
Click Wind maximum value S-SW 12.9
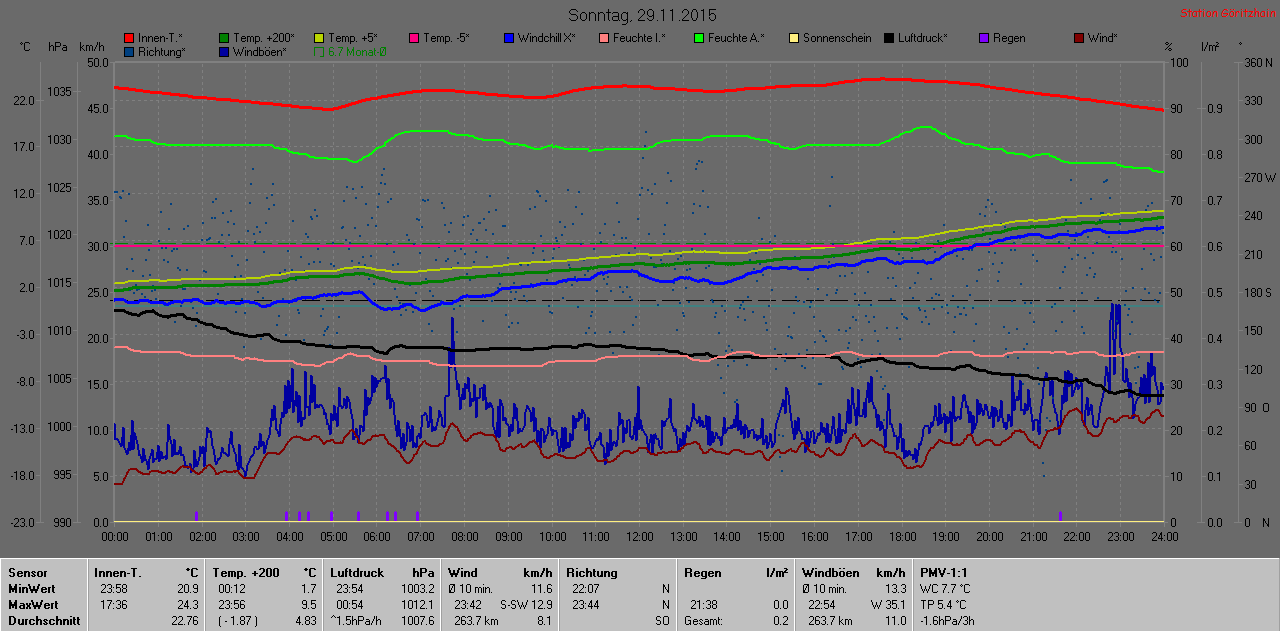[526, 605]
